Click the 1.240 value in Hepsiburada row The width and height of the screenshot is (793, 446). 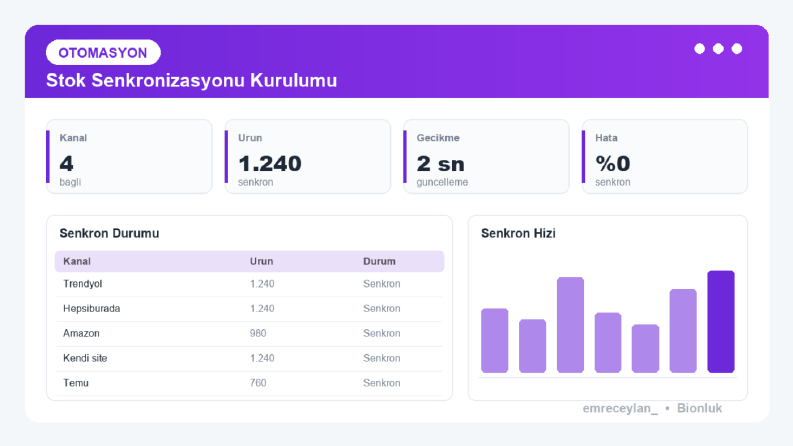(262, 308)
